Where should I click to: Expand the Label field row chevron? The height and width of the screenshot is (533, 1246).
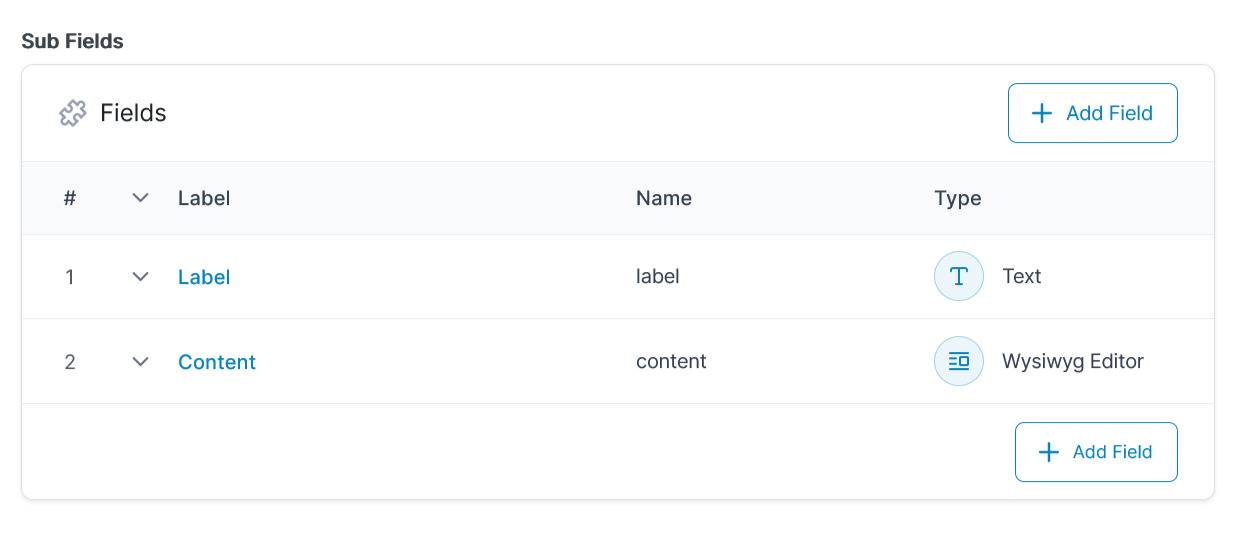(x=141, y=276)
